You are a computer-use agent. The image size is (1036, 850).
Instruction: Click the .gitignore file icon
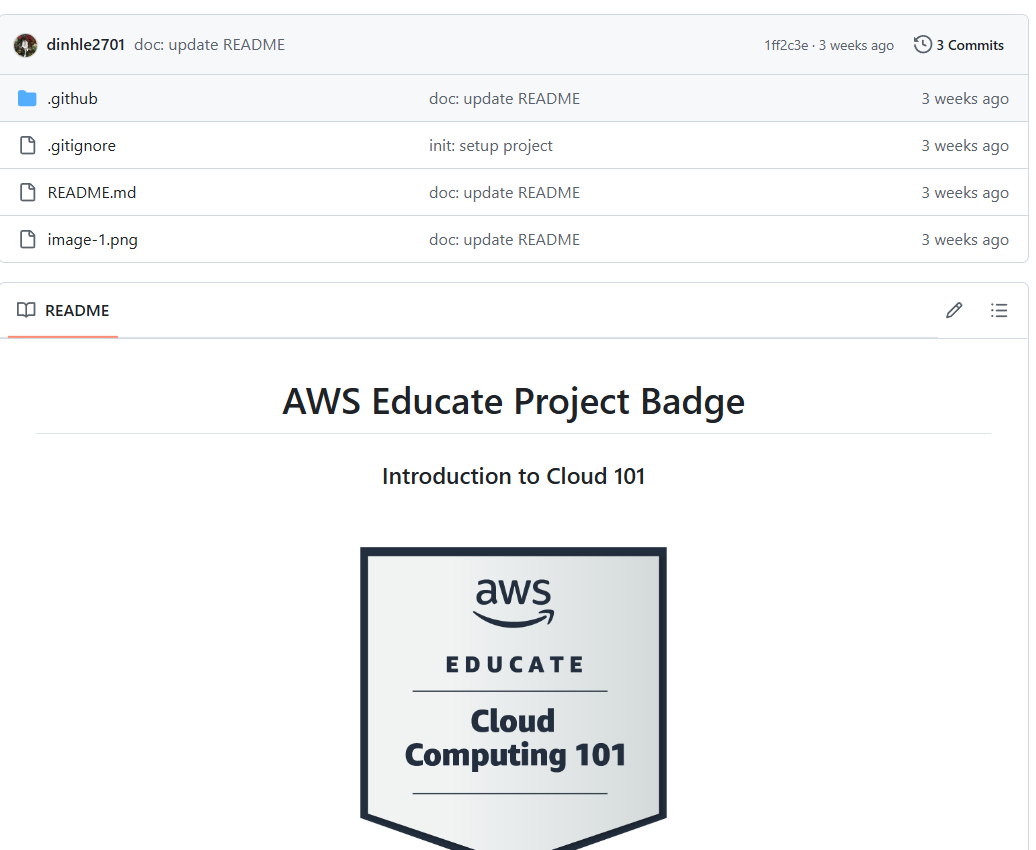pos(28,145)
